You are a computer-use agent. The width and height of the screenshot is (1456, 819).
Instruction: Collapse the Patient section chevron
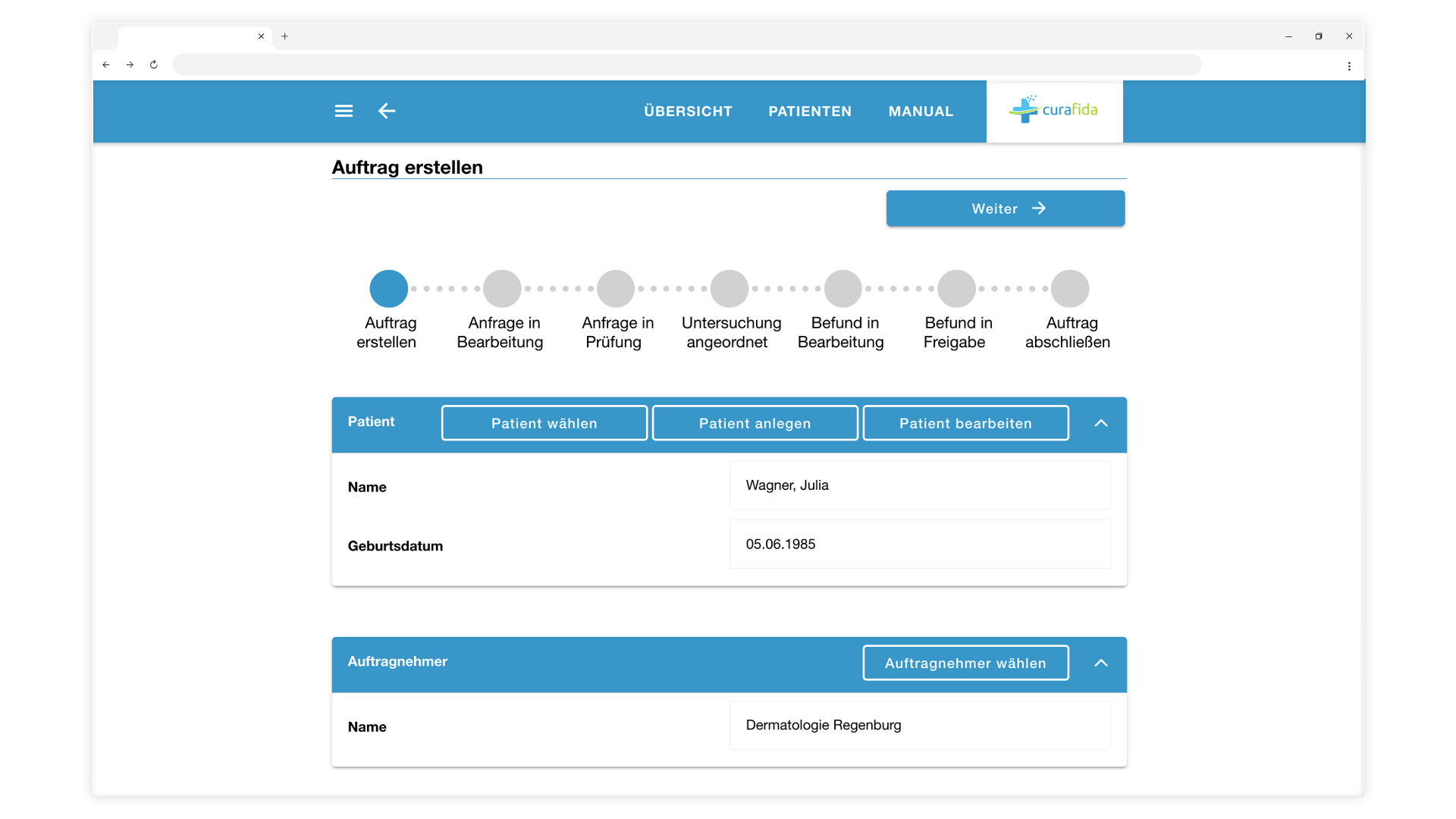click(1101, 423)
